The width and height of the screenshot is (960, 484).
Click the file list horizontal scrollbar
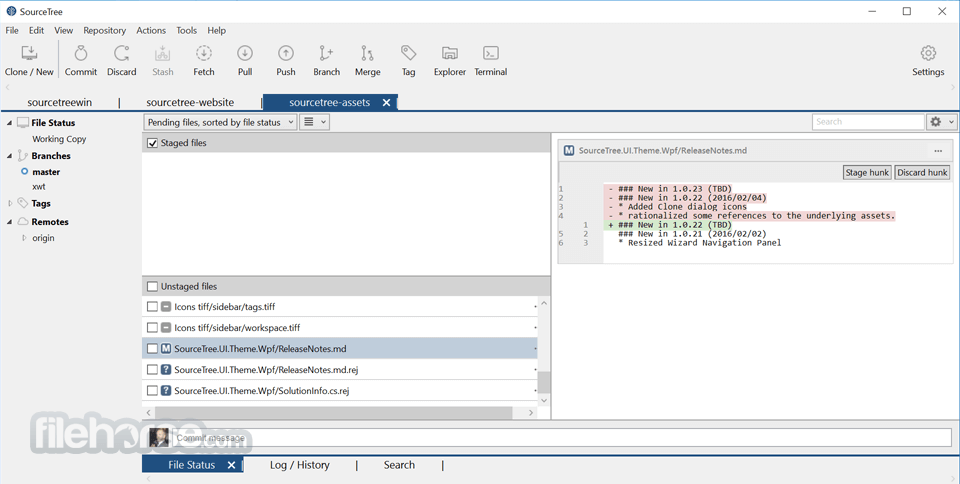(x=333, y=412)
